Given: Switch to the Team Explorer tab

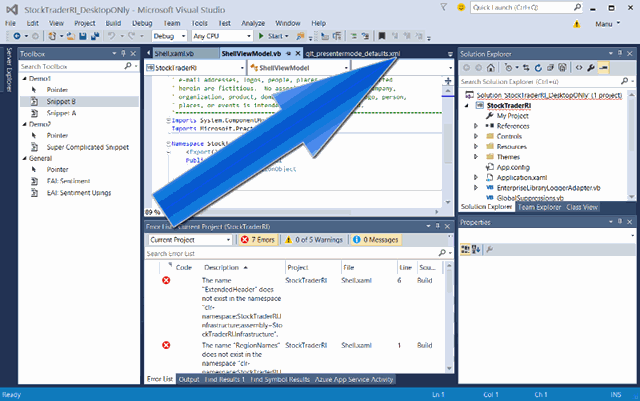Looking at the screenshot, I should pyautogui.click(x=539, y=207).
